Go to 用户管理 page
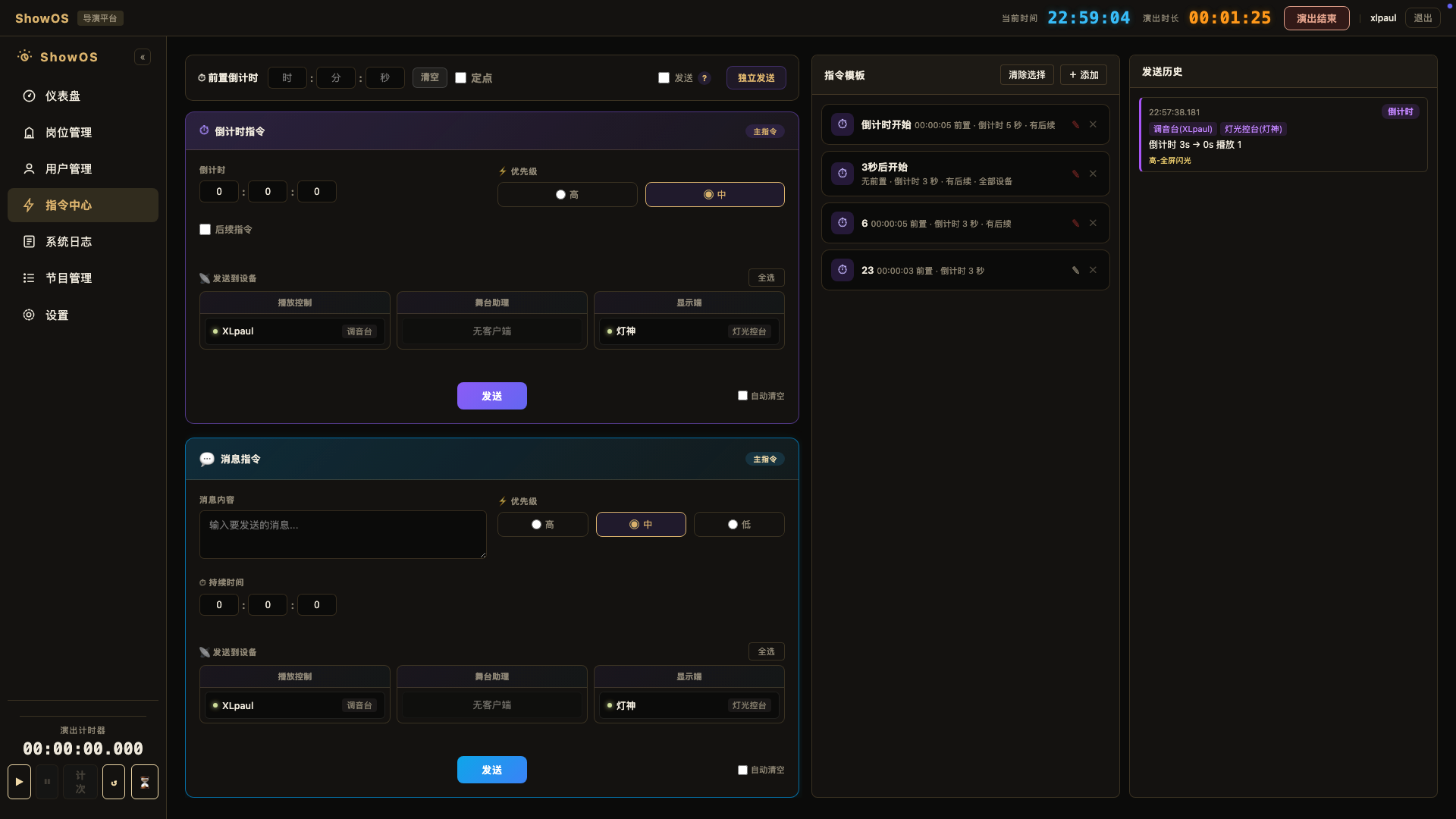Viewport: 1456px width, 819px height. (83, 169)
